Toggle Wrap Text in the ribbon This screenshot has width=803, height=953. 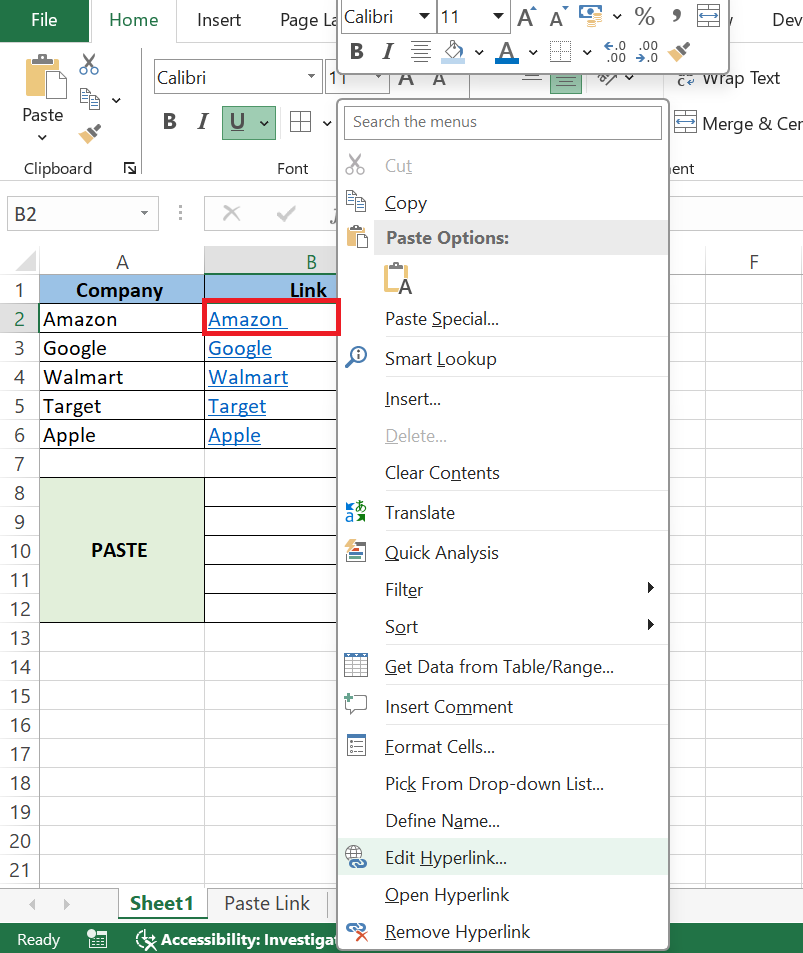[729, 78]
